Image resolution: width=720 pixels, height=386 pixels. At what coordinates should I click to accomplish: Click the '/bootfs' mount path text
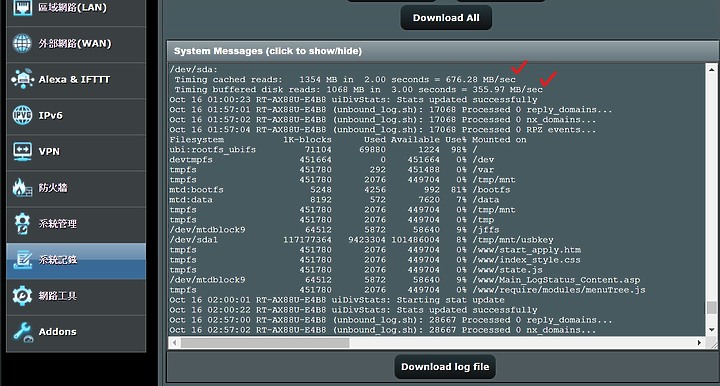tap(491, 190)
